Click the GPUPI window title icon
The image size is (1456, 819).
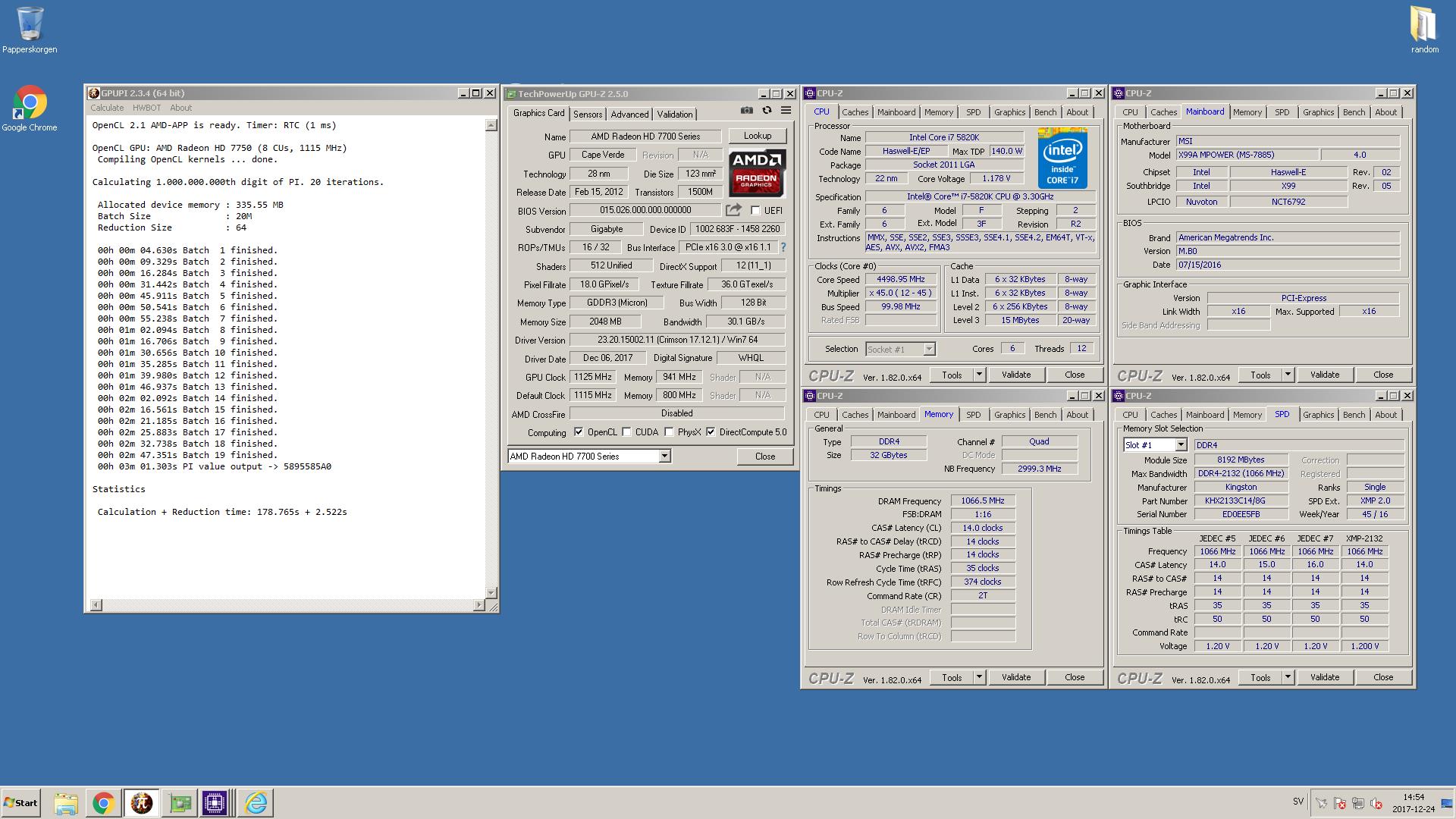coord(94,93)
